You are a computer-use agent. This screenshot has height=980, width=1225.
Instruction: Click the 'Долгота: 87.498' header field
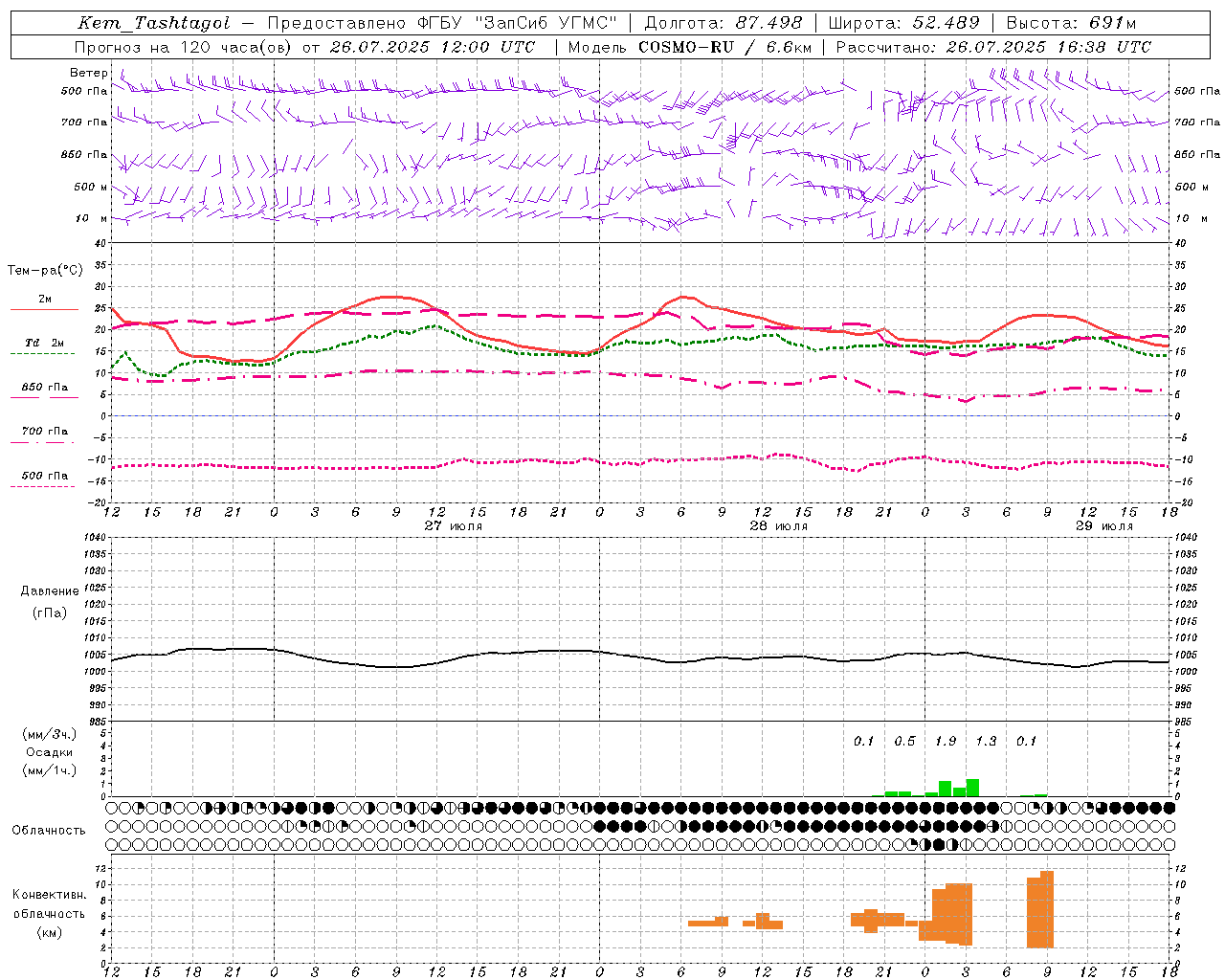(x=724, y=23)
